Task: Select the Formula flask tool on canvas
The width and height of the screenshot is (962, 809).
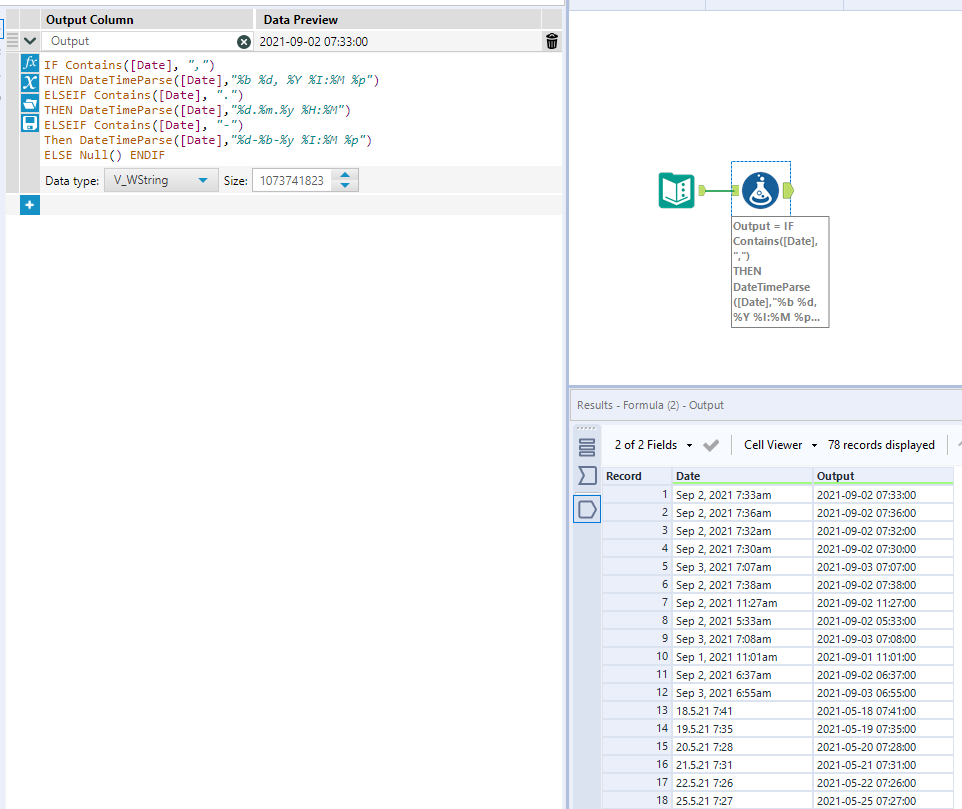Action: point(760,190)
